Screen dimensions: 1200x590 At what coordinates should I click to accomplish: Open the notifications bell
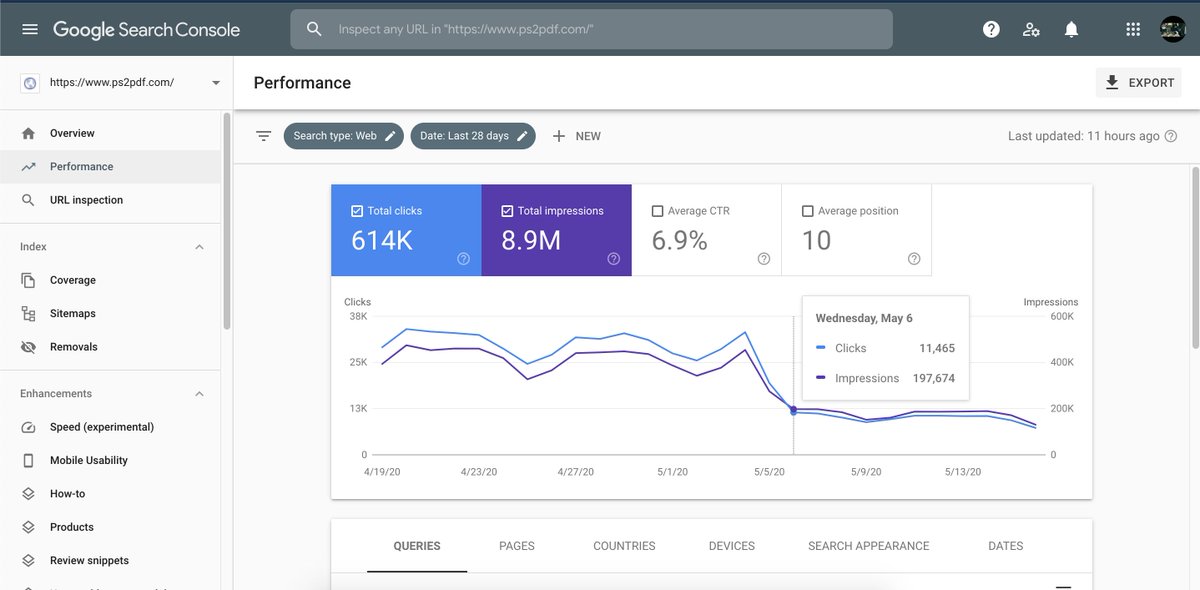point(1071,29)
